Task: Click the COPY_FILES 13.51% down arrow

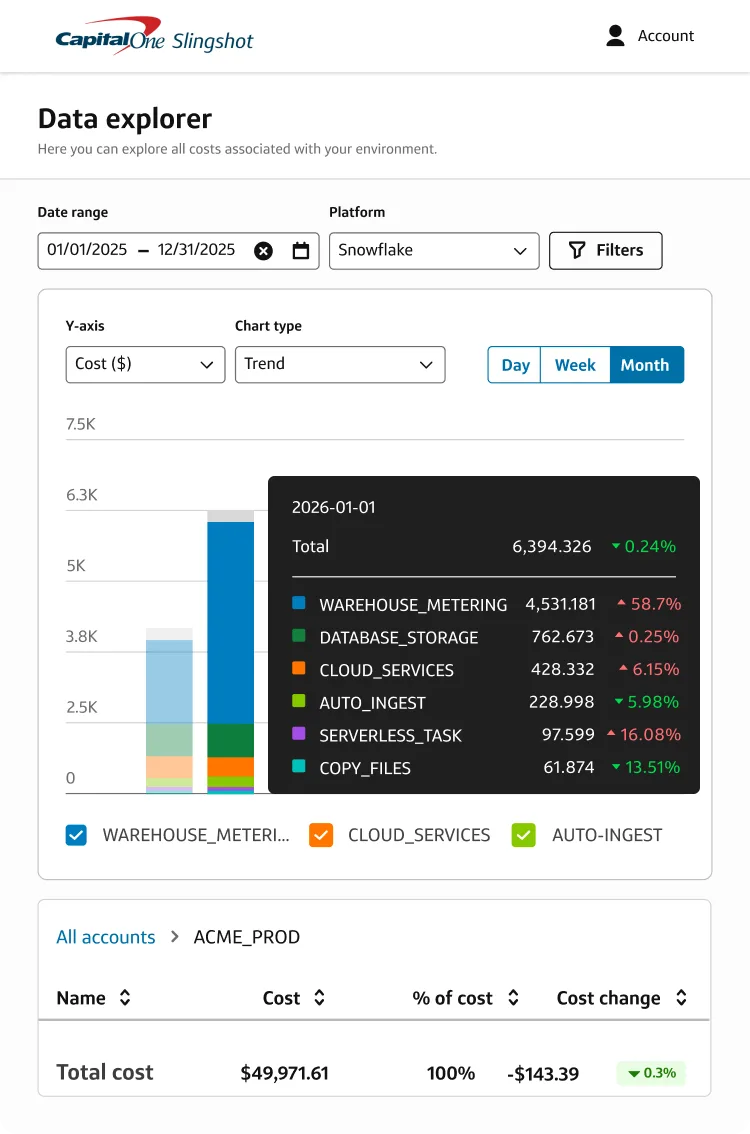Action: [x=615, y=767]
